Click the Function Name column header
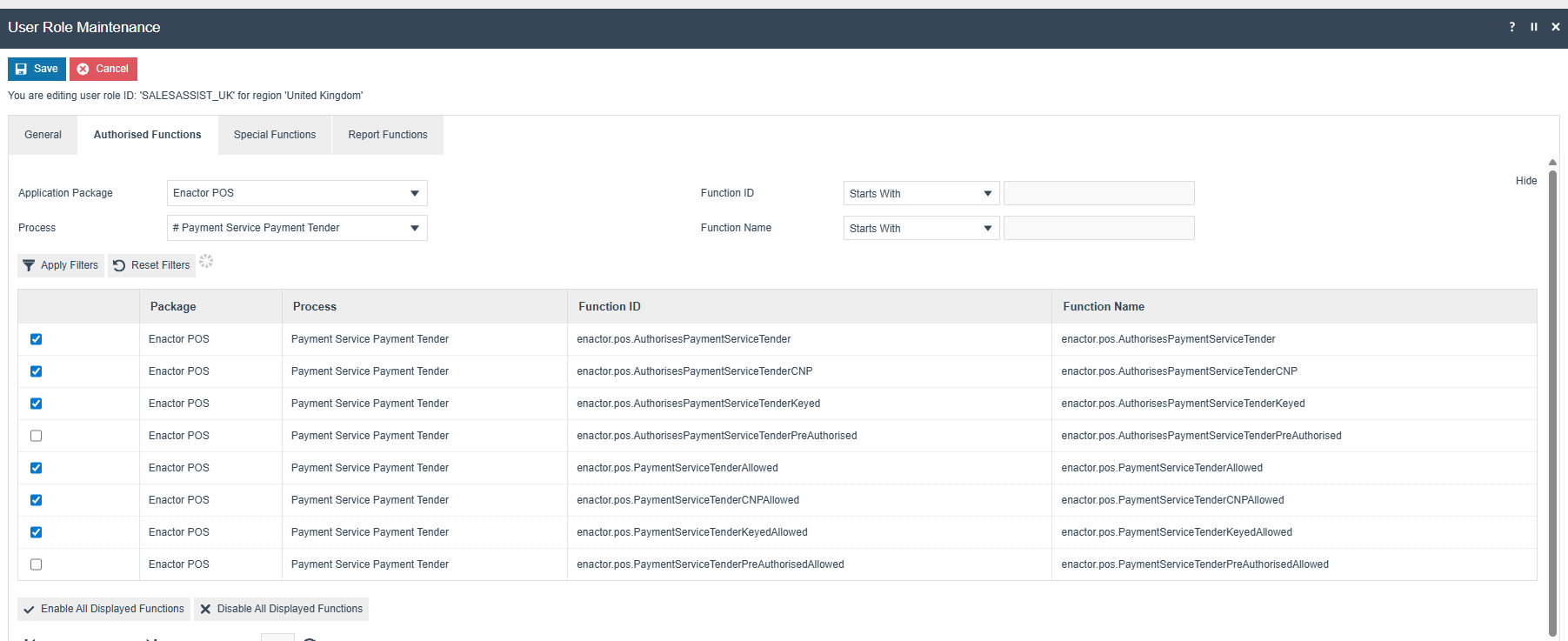The height and width of the screenshot is (641, 1568). click(1294, 306)
